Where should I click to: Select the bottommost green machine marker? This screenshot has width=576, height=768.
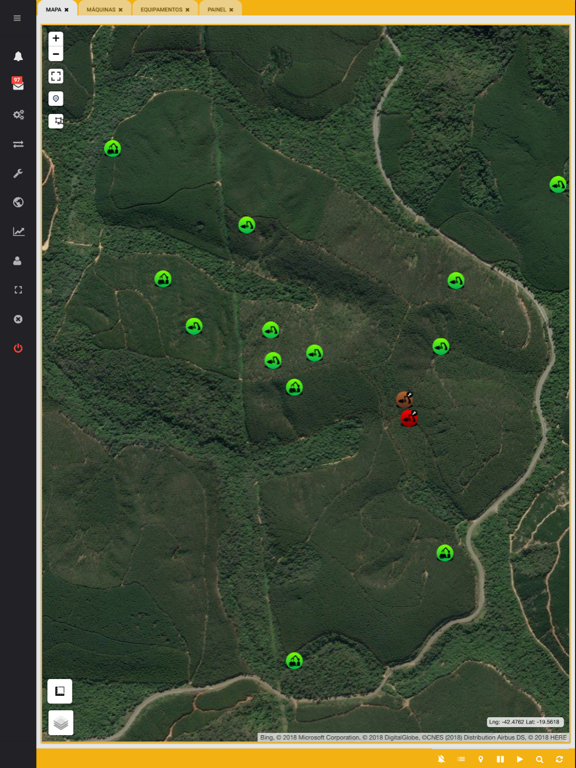[294, 661]
